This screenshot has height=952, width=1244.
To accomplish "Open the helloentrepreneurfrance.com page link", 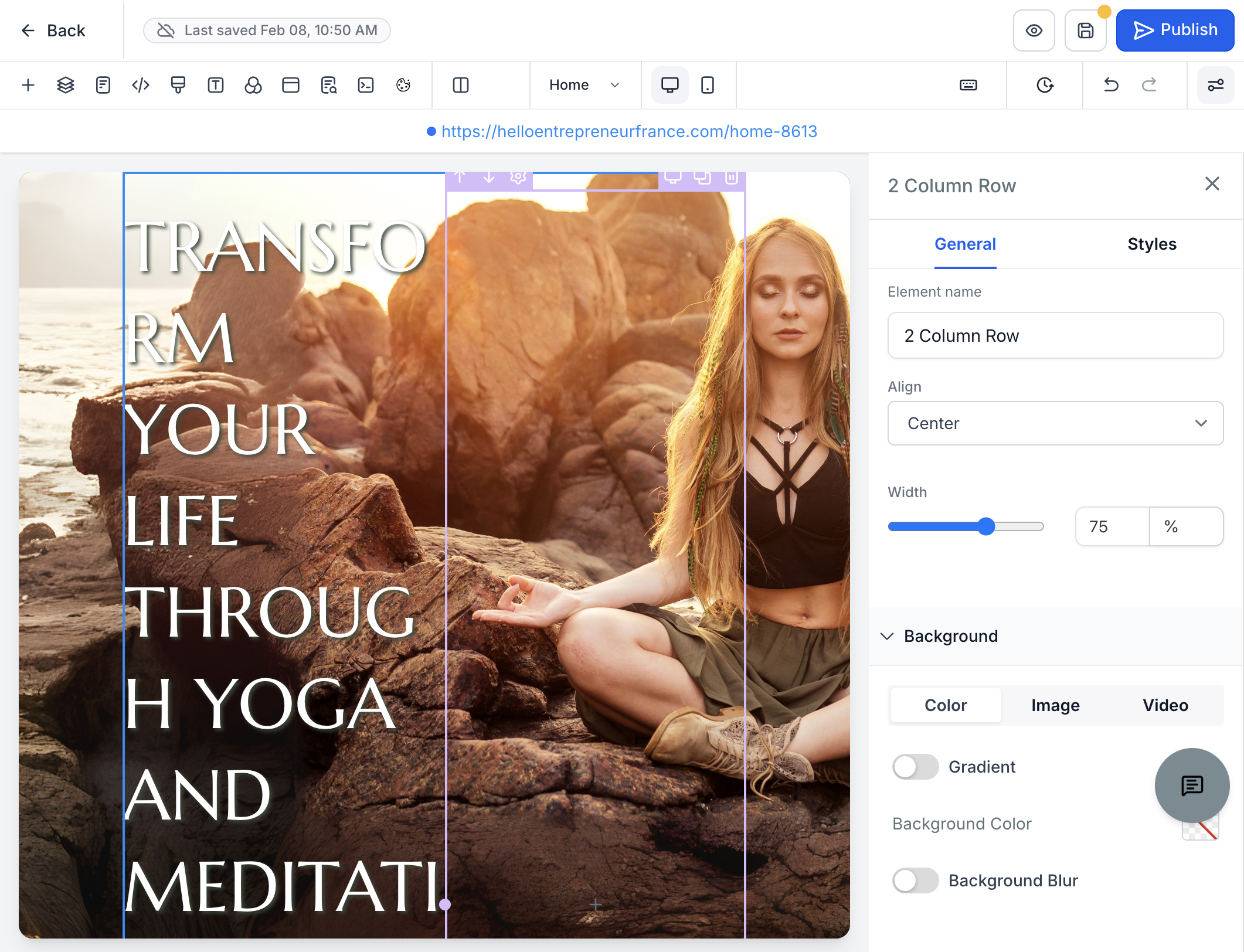I will pos(629,131).
